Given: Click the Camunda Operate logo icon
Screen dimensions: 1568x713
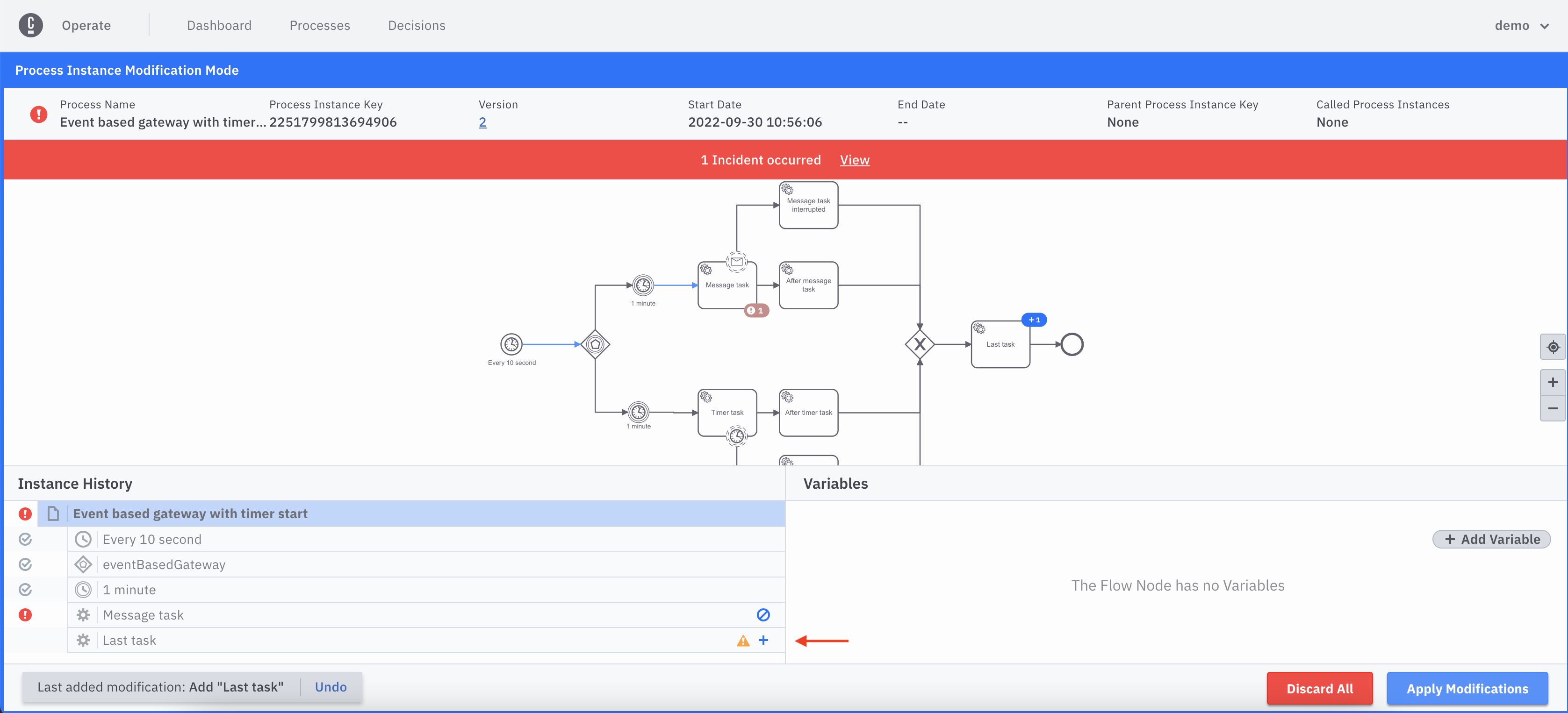Looking at the screenshot, I should (x=30, y=26).
